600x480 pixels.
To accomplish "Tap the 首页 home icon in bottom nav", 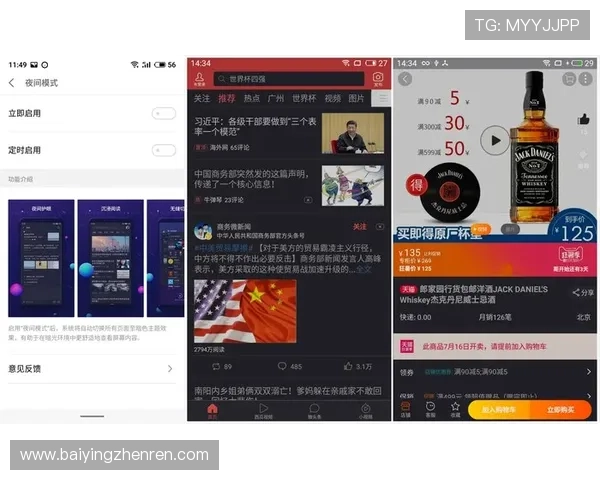I will click(212, 411).
